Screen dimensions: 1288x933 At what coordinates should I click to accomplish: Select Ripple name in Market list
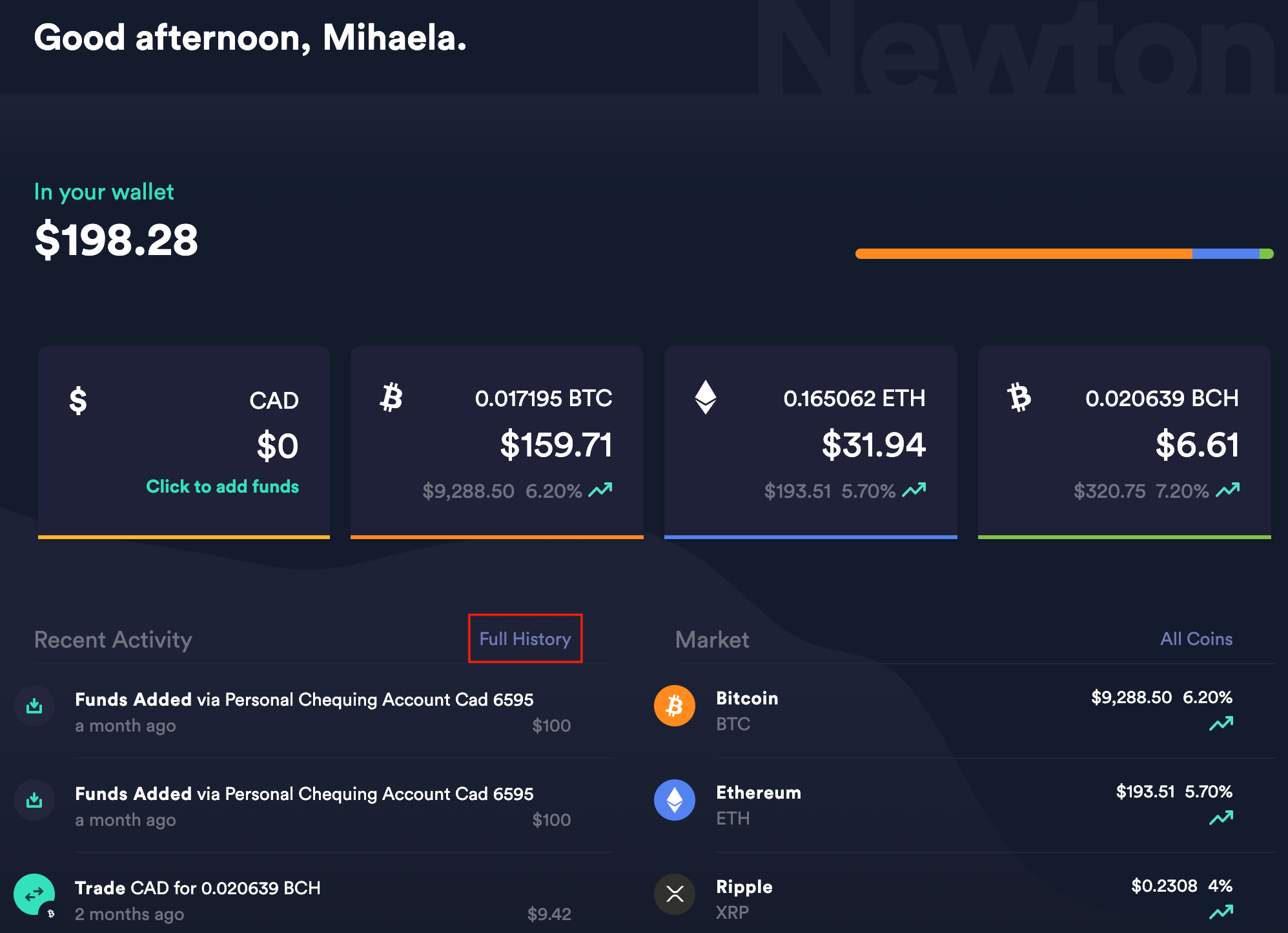click(744, 887)
